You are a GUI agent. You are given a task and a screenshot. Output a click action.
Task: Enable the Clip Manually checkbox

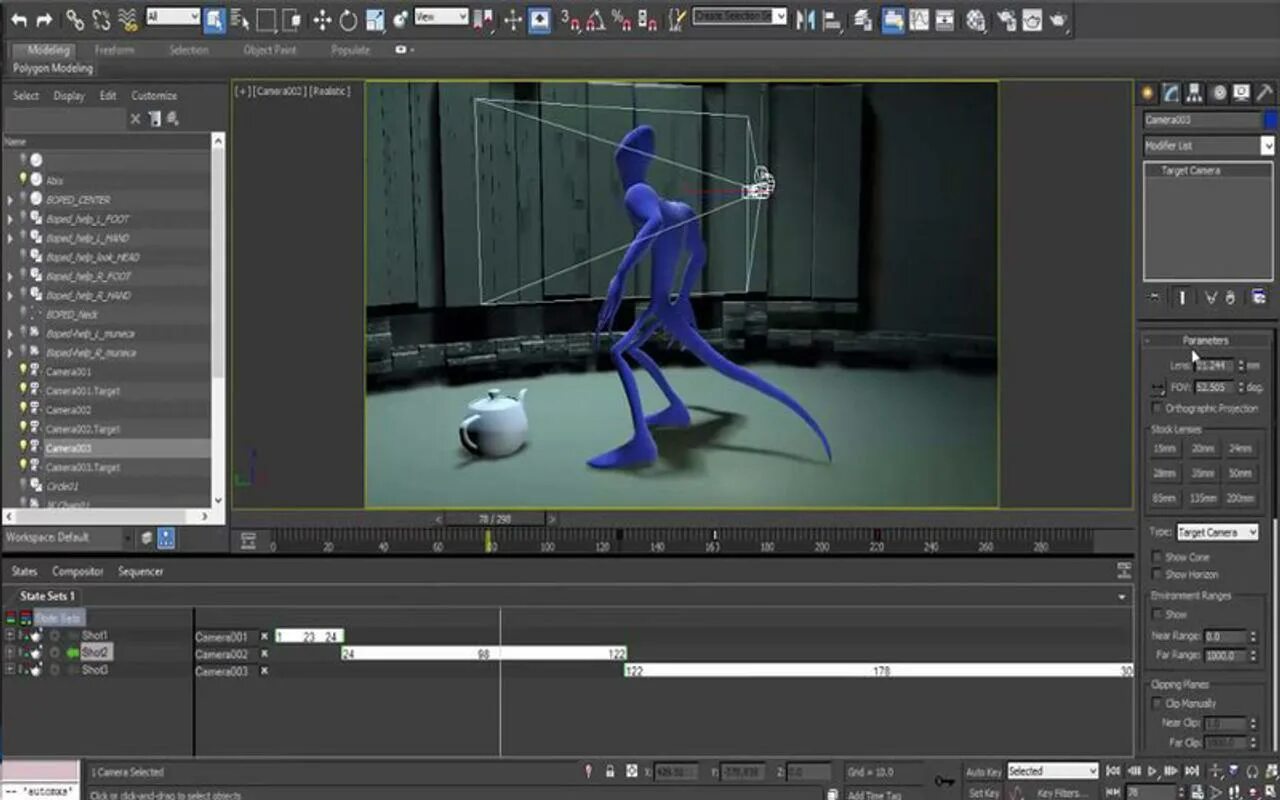point(1158,703)
